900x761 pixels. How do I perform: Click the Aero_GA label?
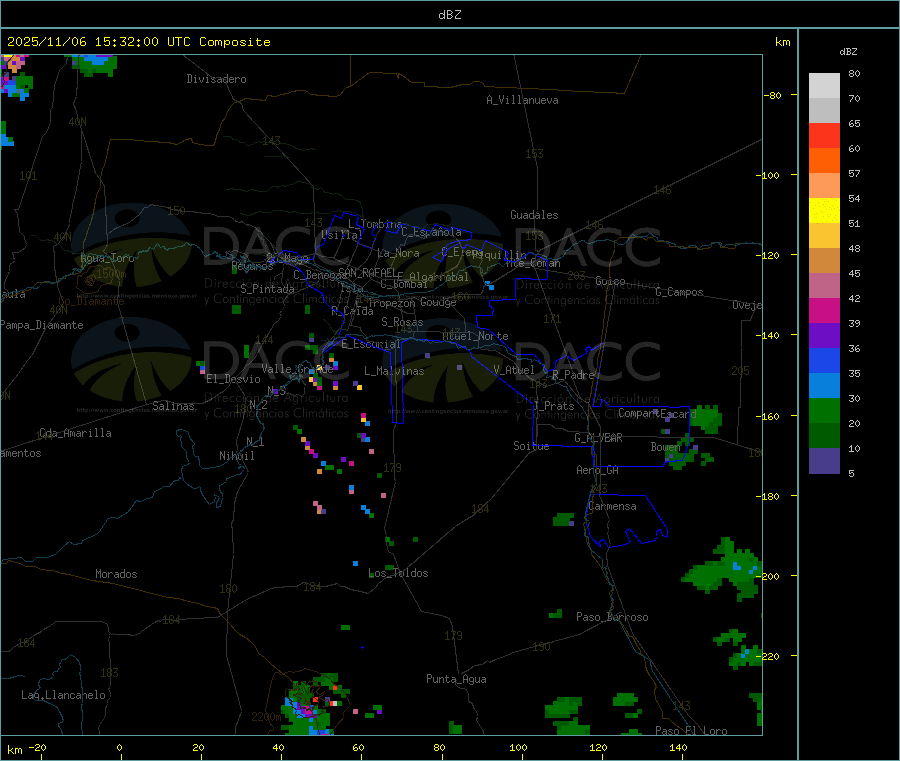(x=598, y=470)
